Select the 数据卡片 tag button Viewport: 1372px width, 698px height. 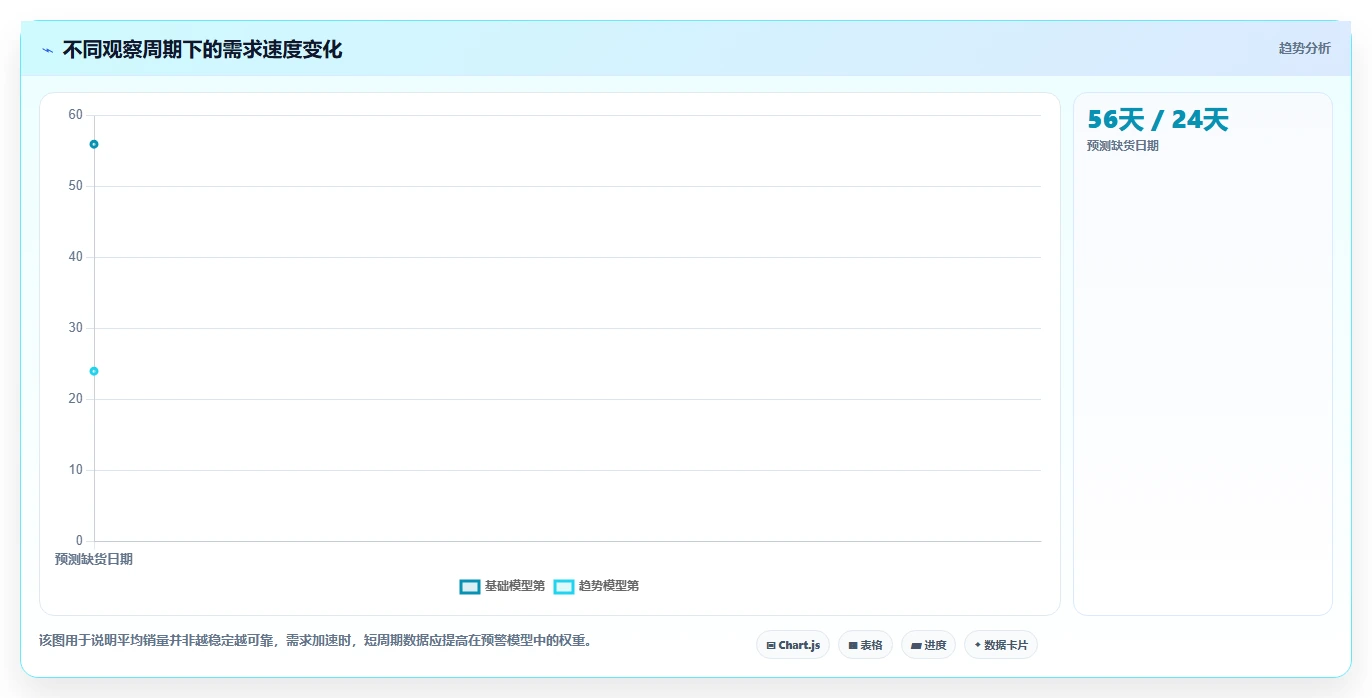tap(1001, 645)
